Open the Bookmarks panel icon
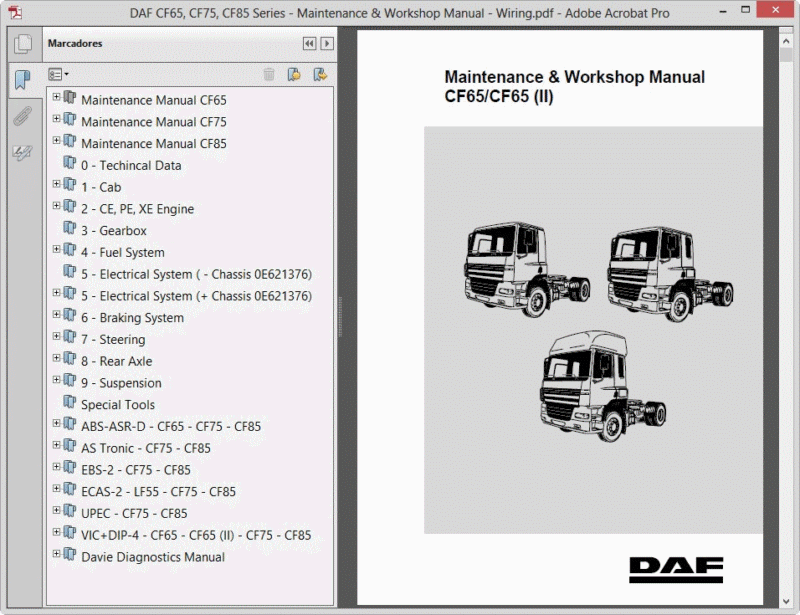This screenshot has width=800, height=615. [23, 80]
